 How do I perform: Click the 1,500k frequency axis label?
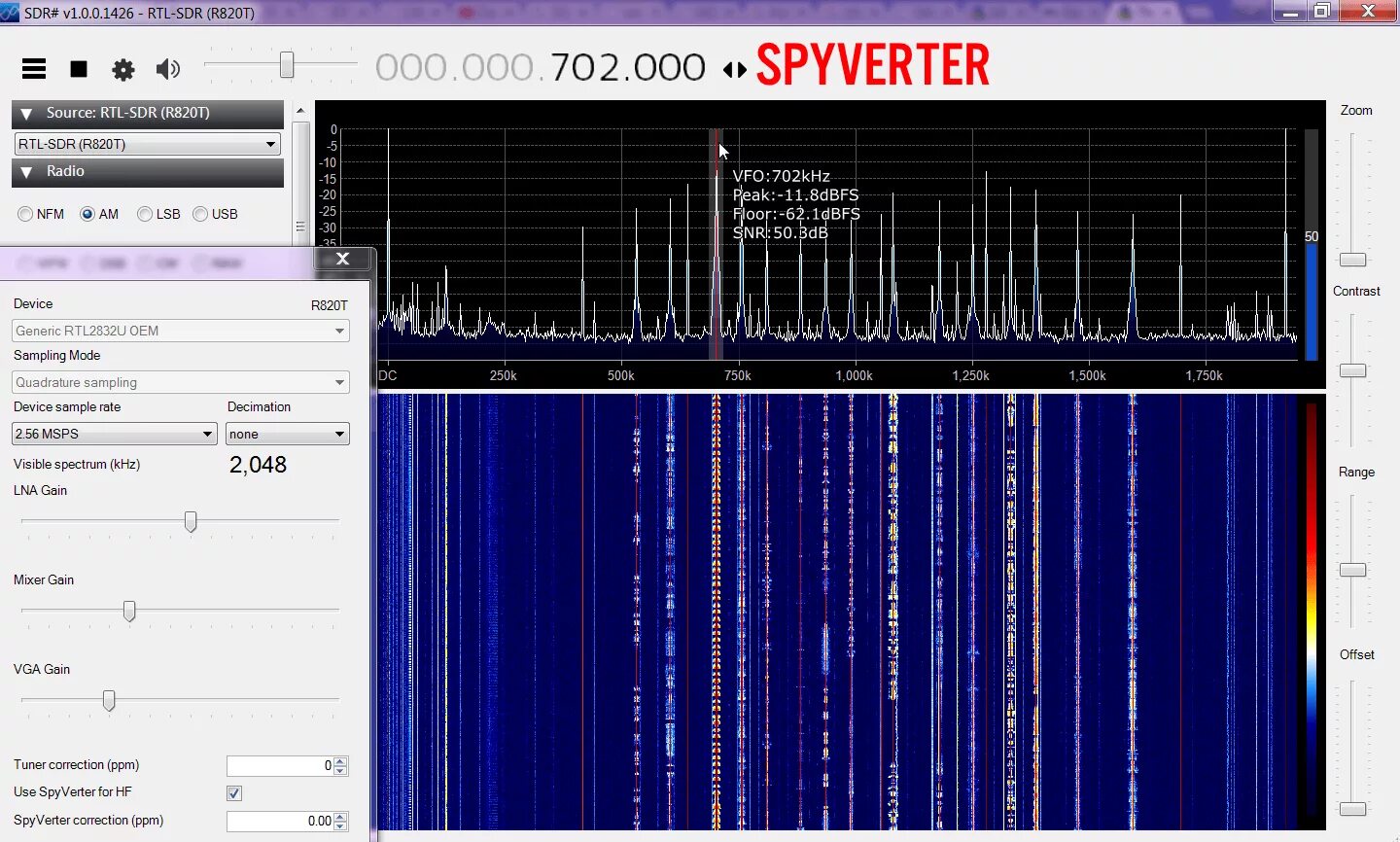(x=1087, y=375)
